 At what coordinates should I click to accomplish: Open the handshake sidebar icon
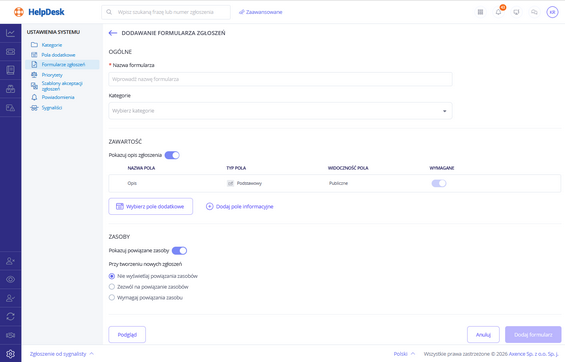click(x=10, y=335)
